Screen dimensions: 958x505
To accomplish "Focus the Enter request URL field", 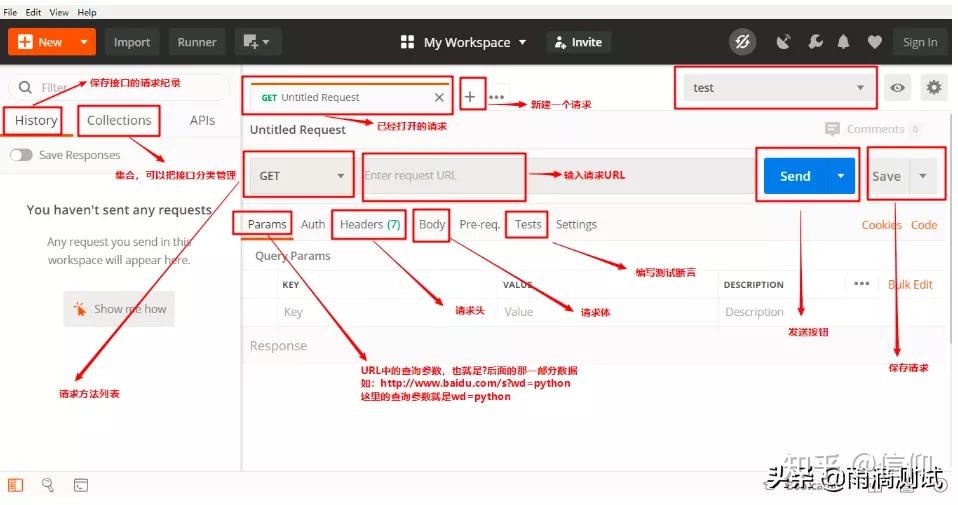I will click(x=558, y=176).
